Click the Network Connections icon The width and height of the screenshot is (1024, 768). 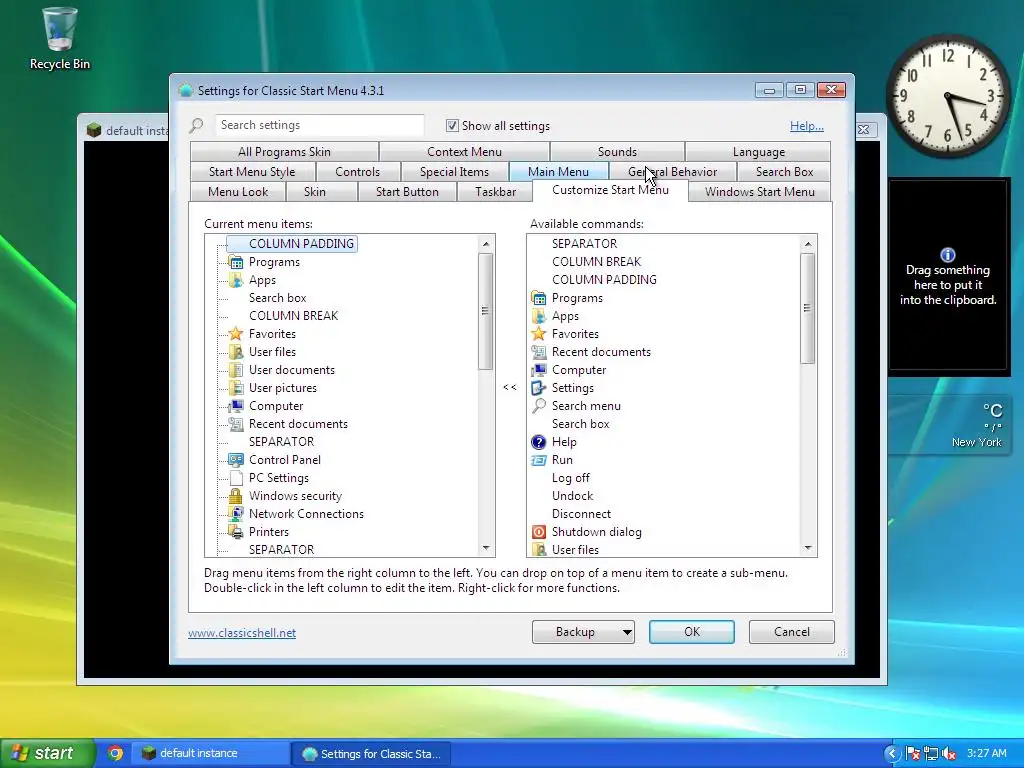(236, 514)
